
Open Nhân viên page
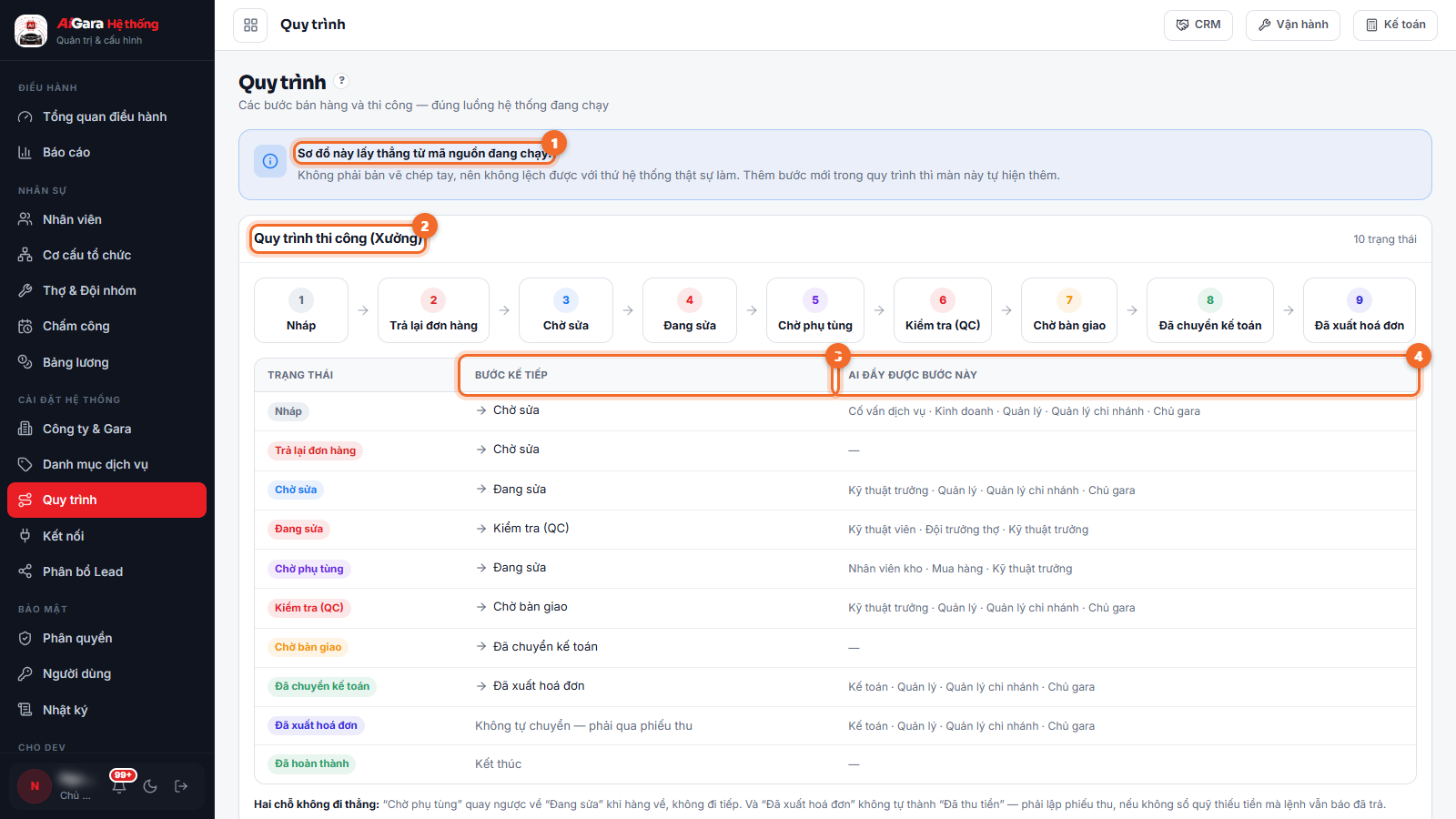(x=106, y=219)
